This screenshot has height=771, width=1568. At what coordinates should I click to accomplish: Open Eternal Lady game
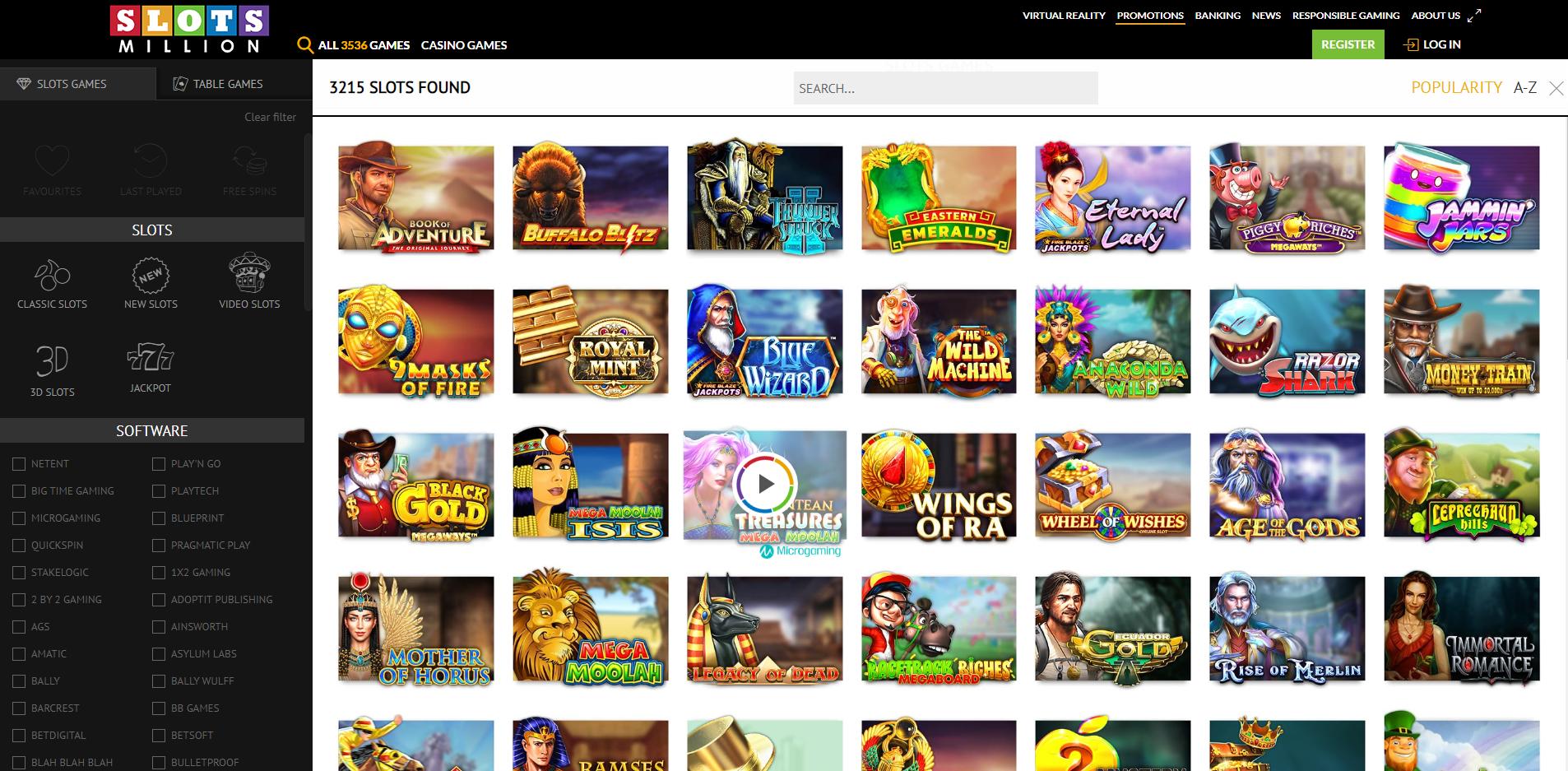click(1113, 197)
